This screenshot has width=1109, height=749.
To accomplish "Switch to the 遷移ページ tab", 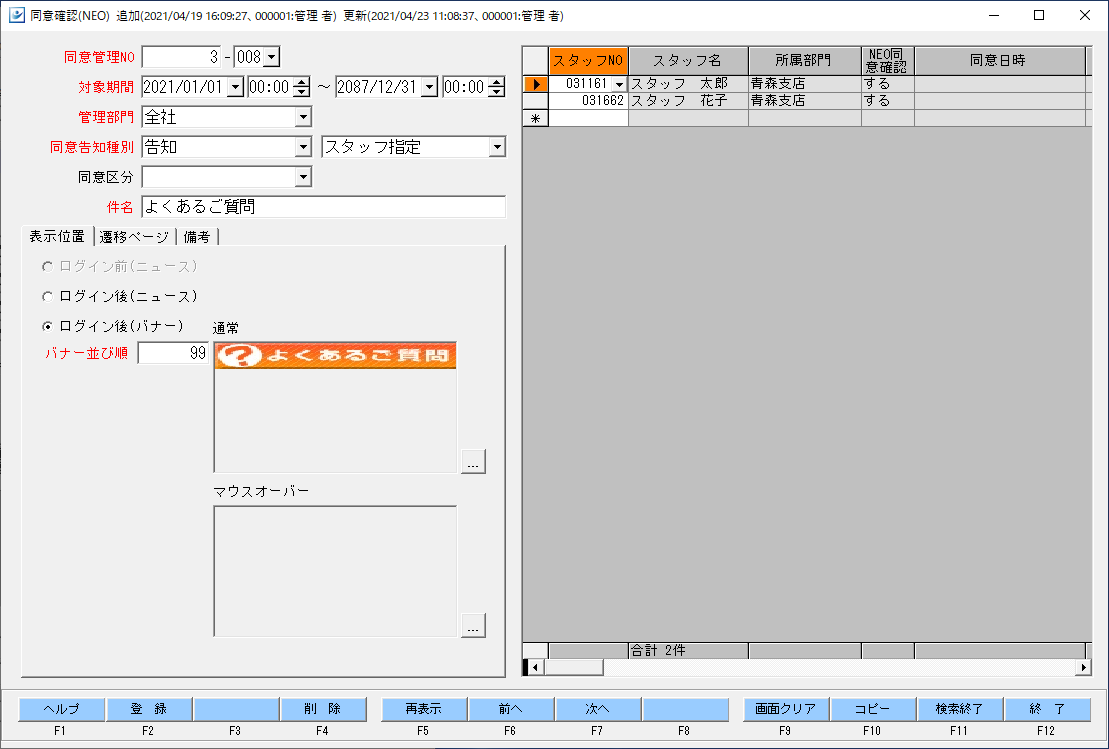I will (135, 237).
